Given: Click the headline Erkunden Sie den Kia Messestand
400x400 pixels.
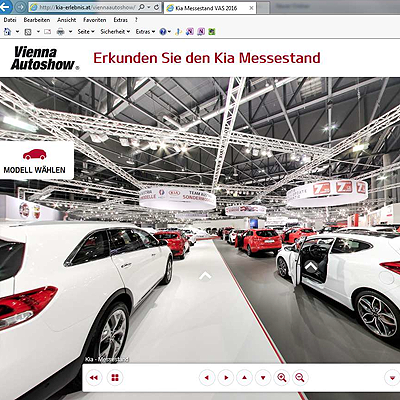Looking at the screenshot, I should (x=207, y=58).
